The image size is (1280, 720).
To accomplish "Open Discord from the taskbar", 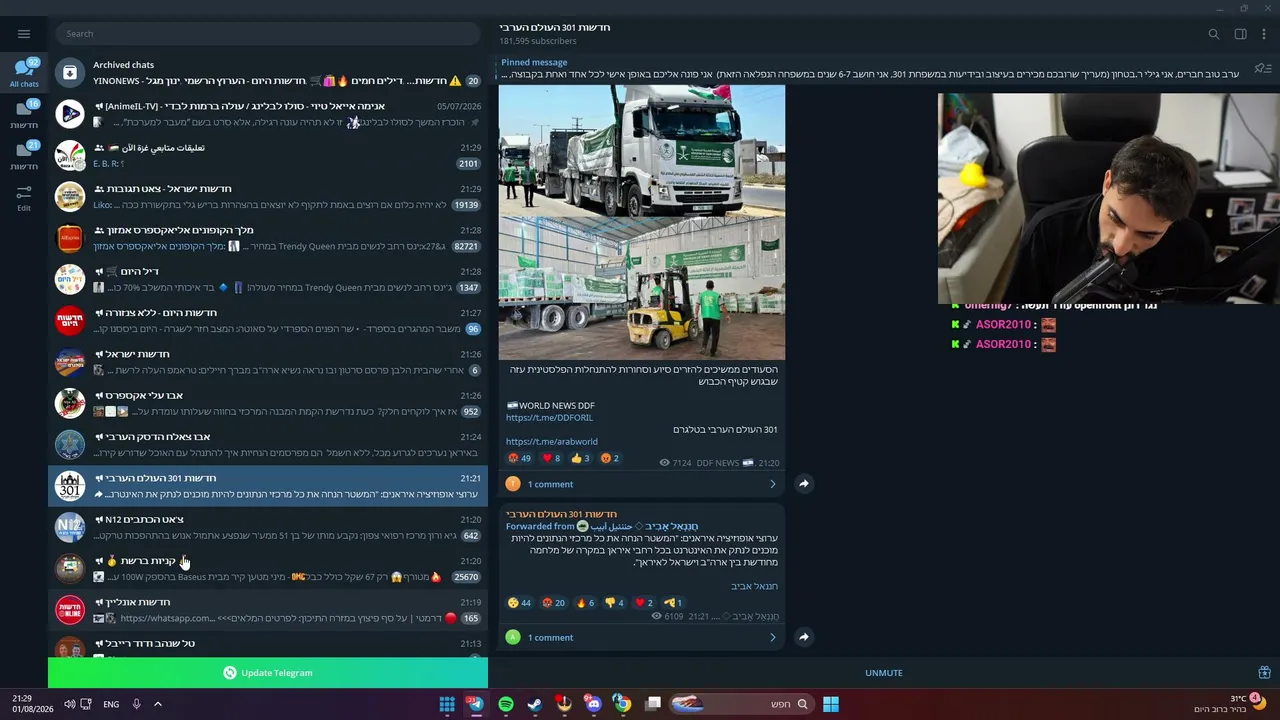I will tap(594, 704).
